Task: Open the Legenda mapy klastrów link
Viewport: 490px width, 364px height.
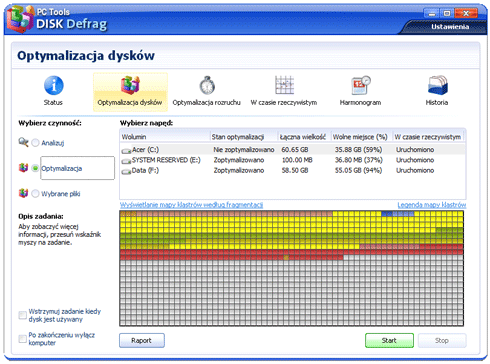Action: (432, 205)
